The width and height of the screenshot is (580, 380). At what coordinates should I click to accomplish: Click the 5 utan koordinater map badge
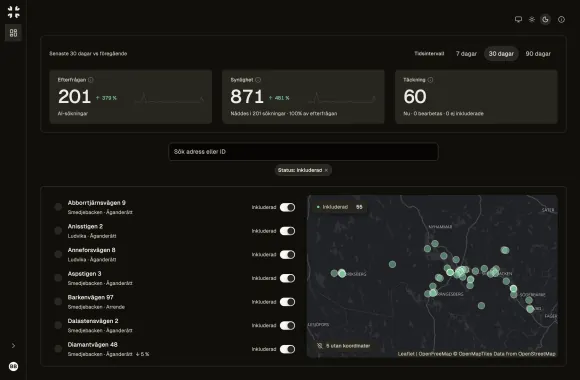pos(343,346)
